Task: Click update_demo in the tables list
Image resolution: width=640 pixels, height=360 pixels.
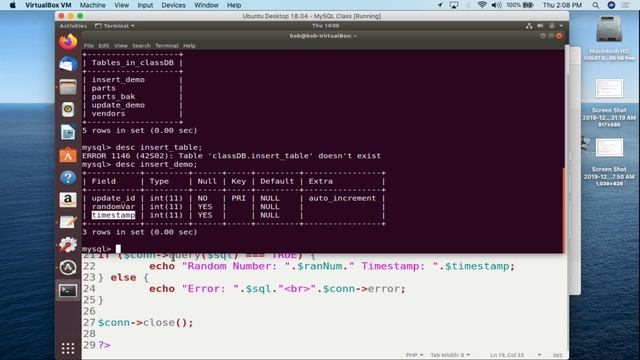Action: [118, 105]
